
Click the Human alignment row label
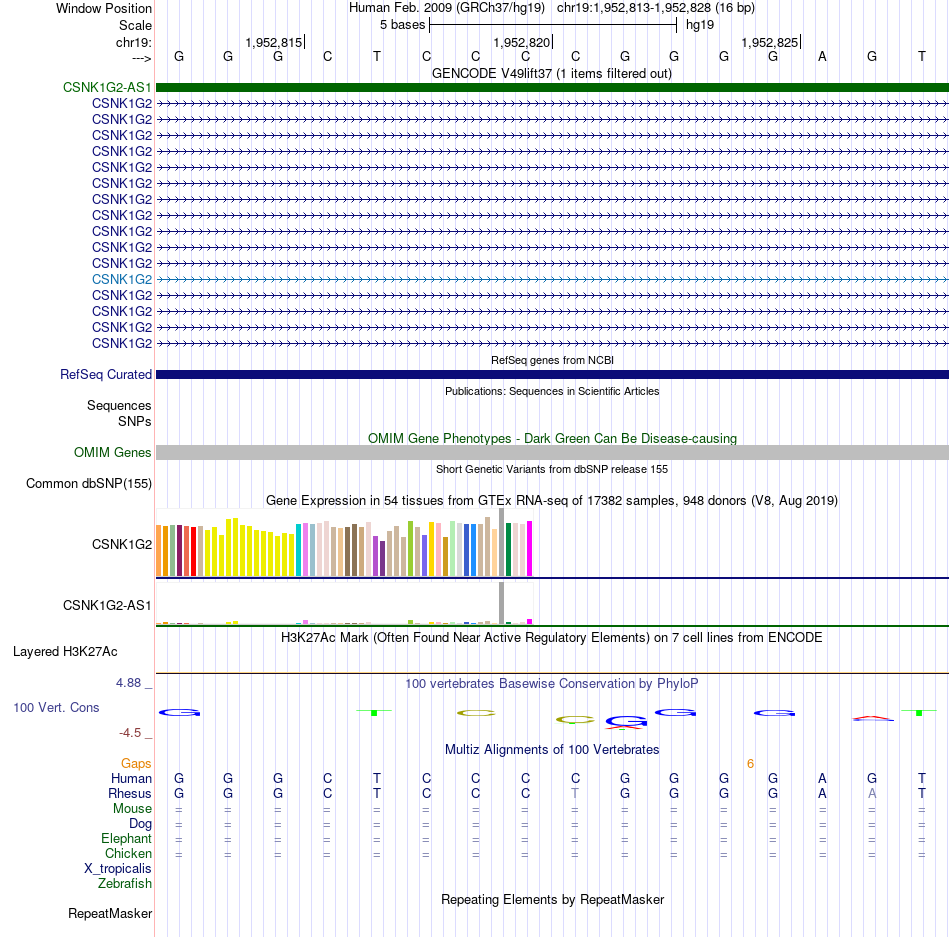click(131, 779)
